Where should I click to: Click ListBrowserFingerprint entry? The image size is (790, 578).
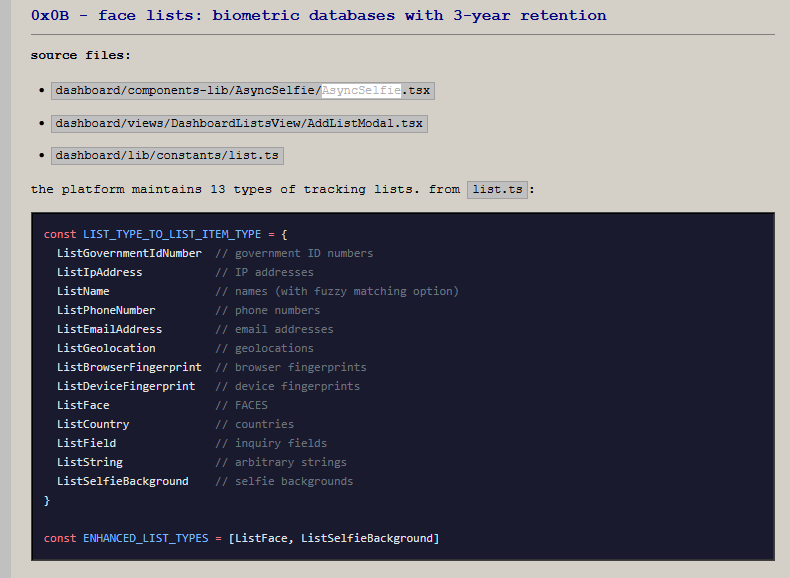click(129, 367)
